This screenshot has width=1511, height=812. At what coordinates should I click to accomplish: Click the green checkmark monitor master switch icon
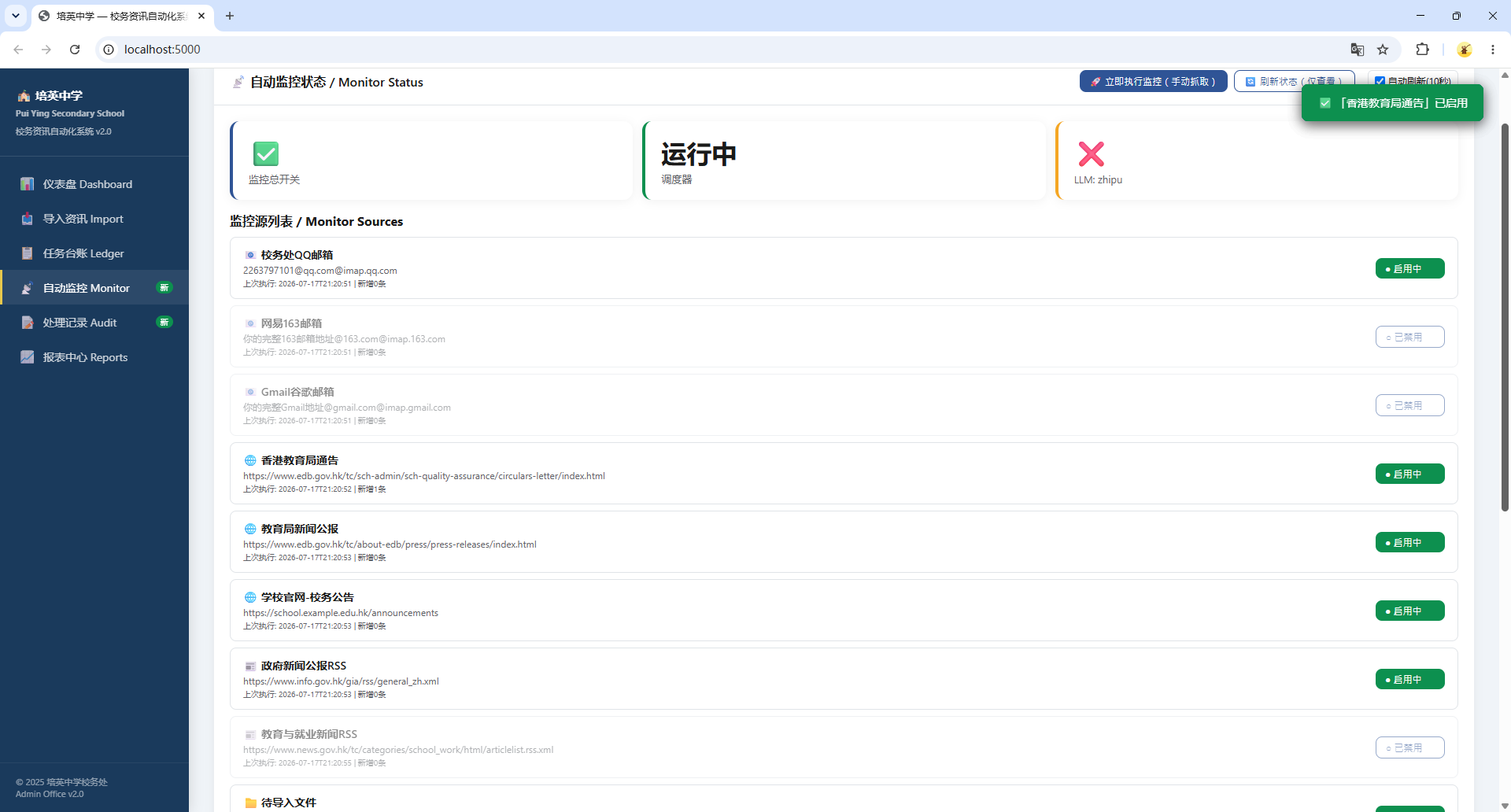(x=266, y=153)
